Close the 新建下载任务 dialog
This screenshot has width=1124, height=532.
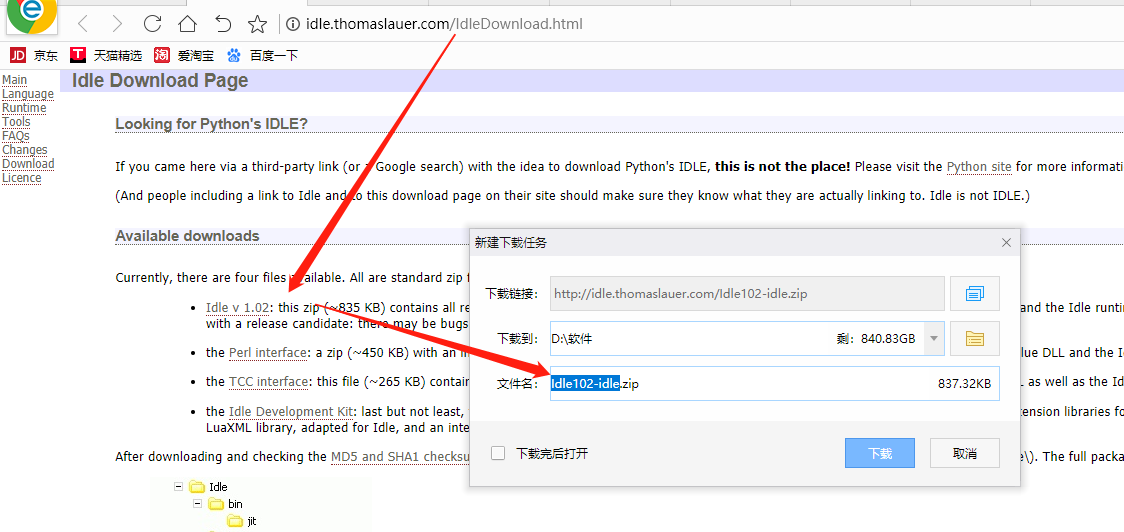coord(1006,243)
